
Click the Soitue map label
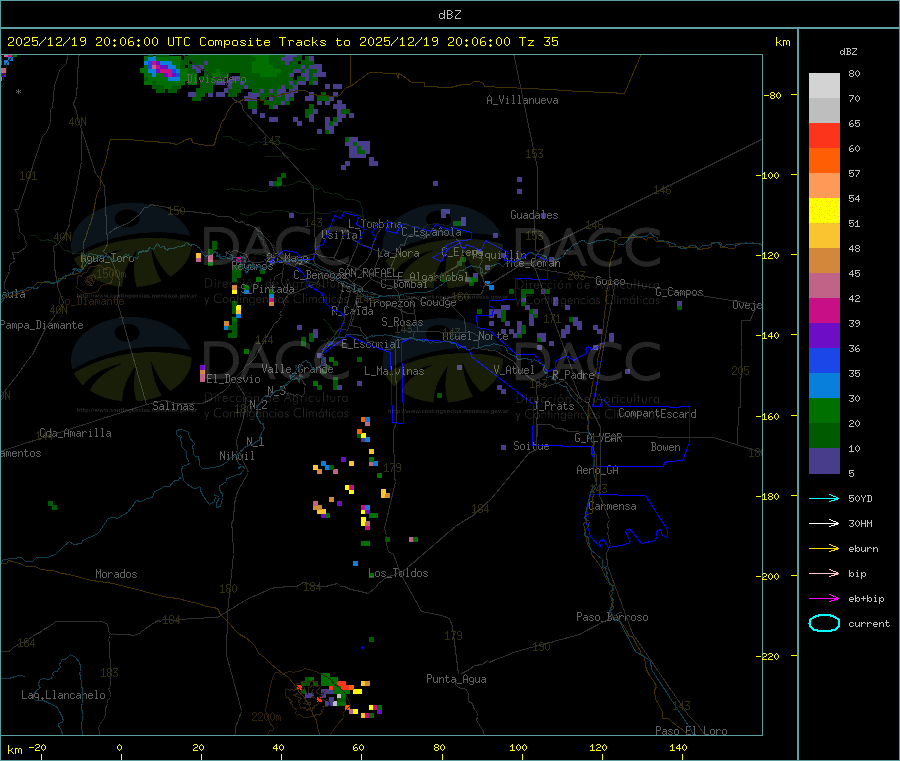[x=531, y=446]
